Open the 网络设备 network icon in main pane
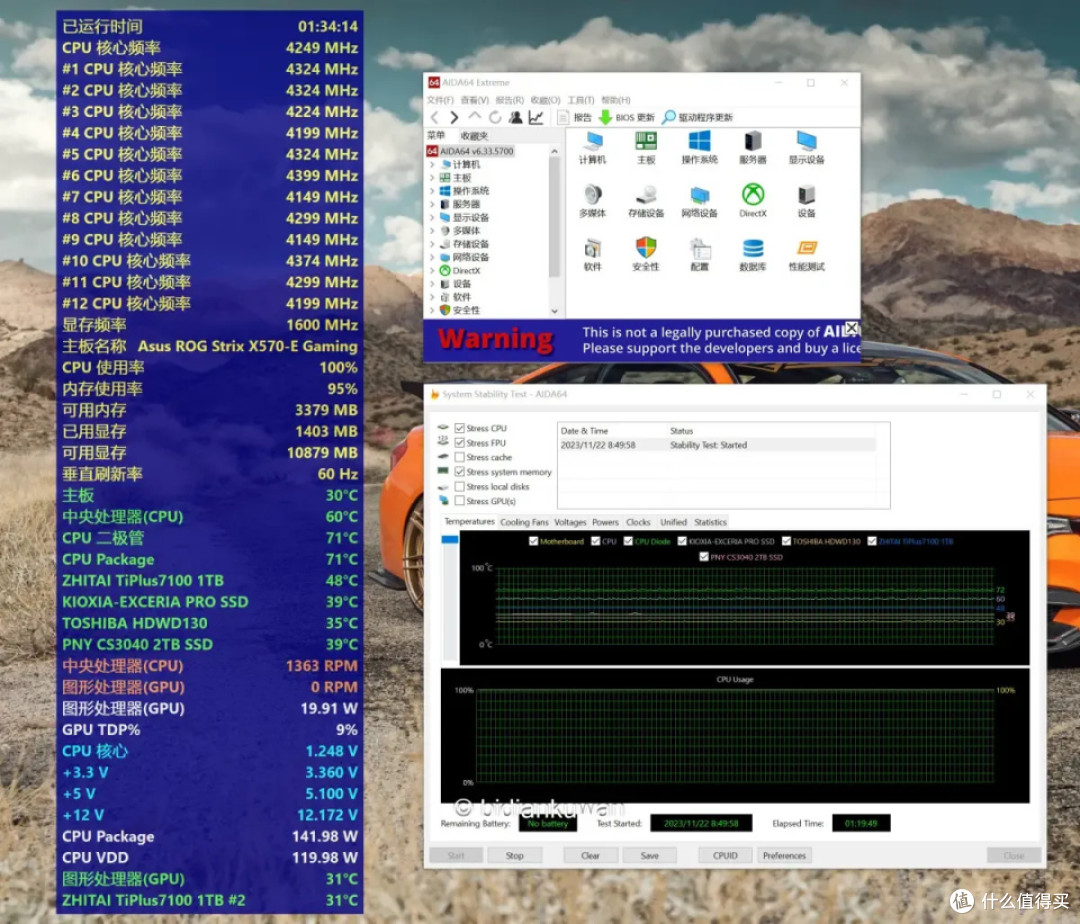Screen dimensions: 1080x924 [x=700, y=201]
